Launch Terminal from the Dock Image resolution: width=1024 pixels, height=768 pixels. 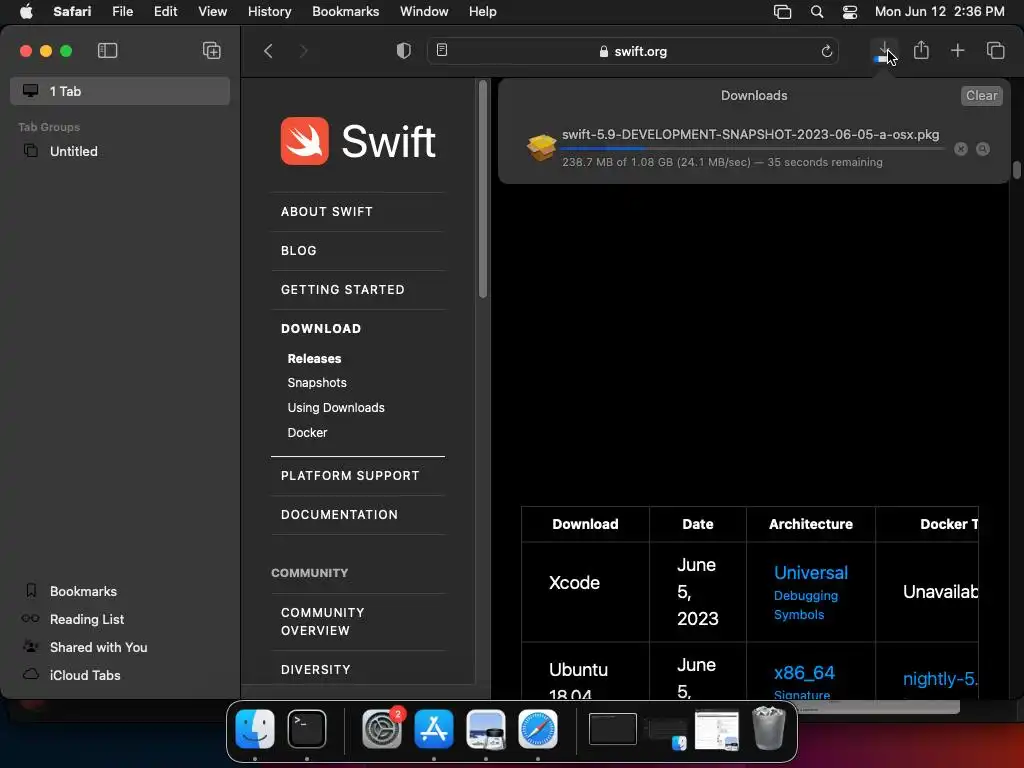[306, 729]
